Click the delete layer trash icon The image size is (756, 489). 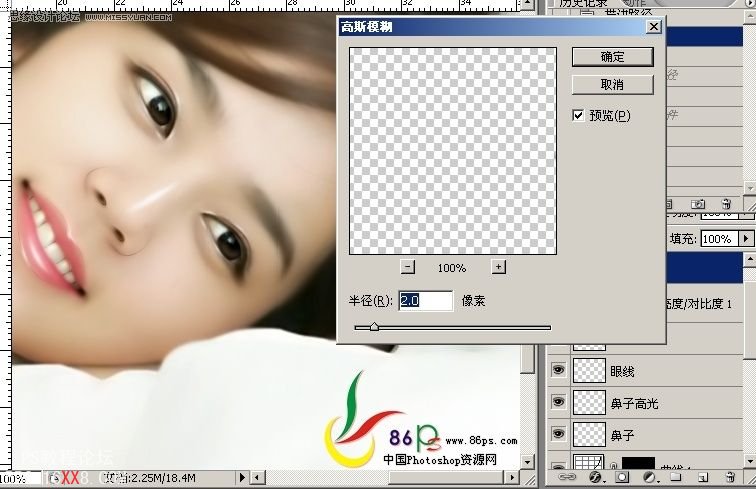(x=728, y=478)
